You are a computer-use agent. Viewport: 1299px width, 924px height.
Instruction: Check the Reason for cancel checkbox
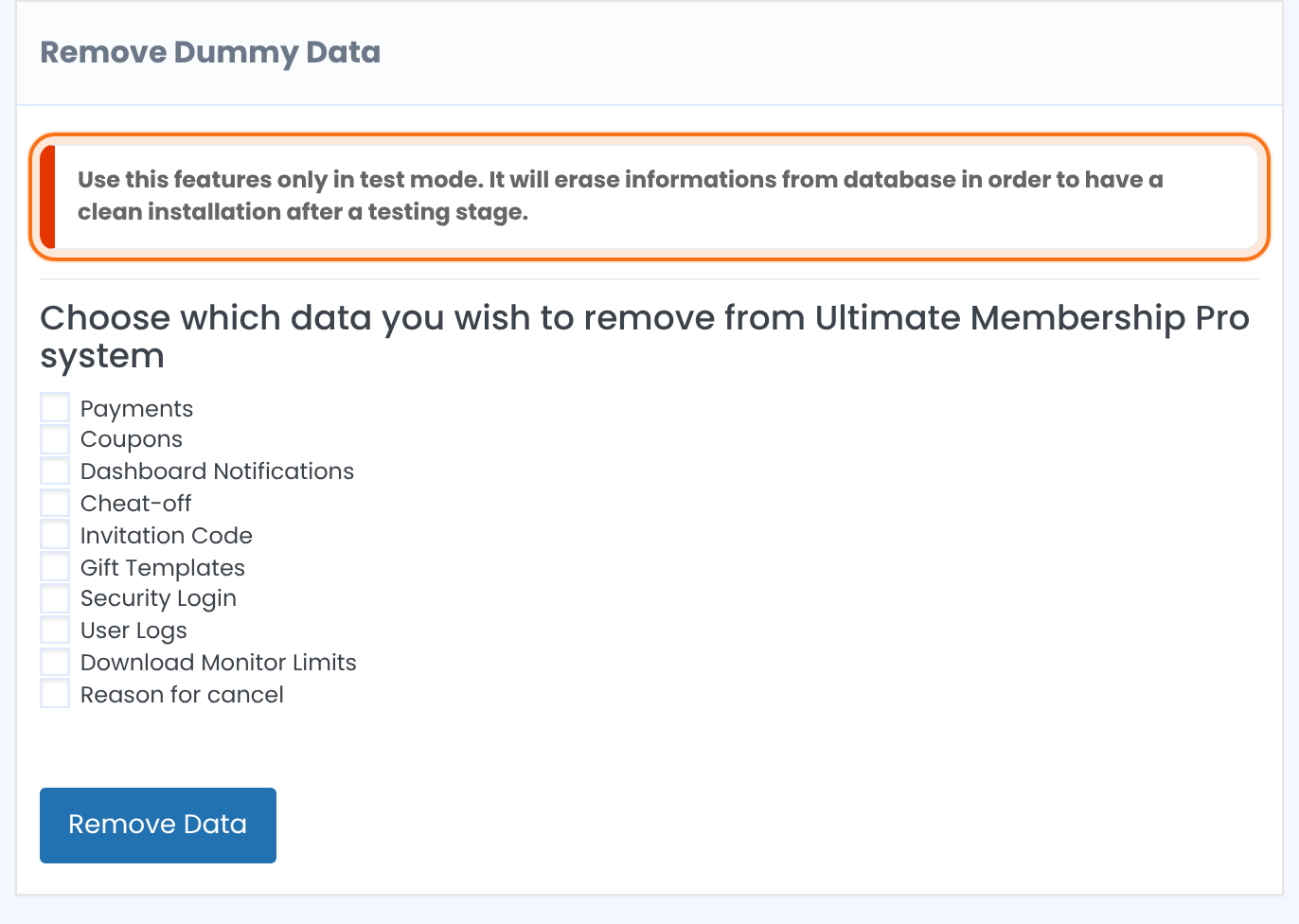tap(55, 694)
